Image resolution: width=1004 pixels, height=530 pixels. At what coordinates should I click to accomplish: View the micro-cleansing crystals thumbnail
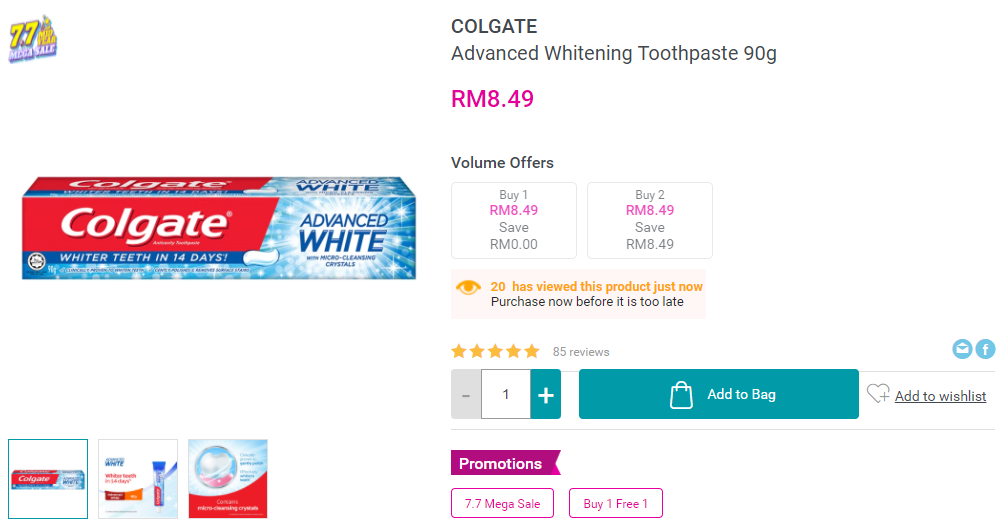point(228,479)
